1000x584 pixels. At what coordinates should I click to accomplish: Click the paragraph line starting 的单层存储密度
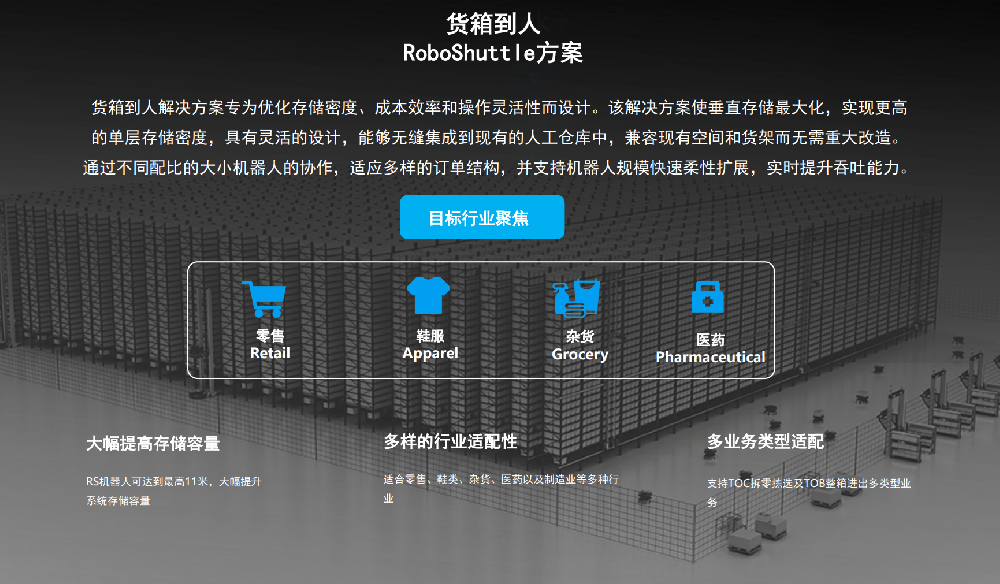click(x=499, y=137)
